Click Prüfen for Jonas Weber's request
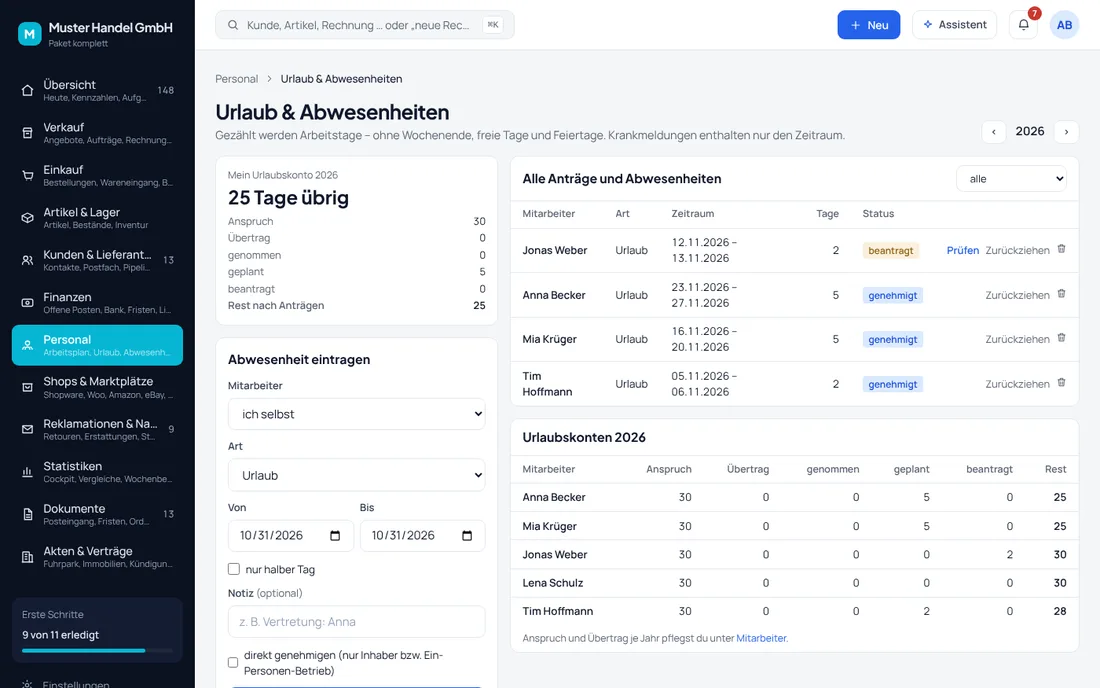Viewport: 1100px width, 688px height. [x=962, y=250]
